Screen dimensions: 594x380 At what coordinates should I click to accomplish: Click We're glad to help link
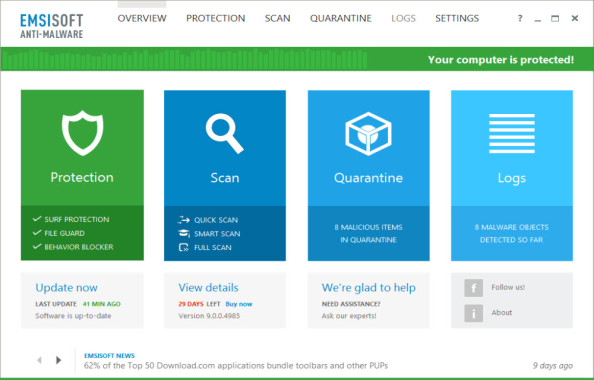point(369,288)
